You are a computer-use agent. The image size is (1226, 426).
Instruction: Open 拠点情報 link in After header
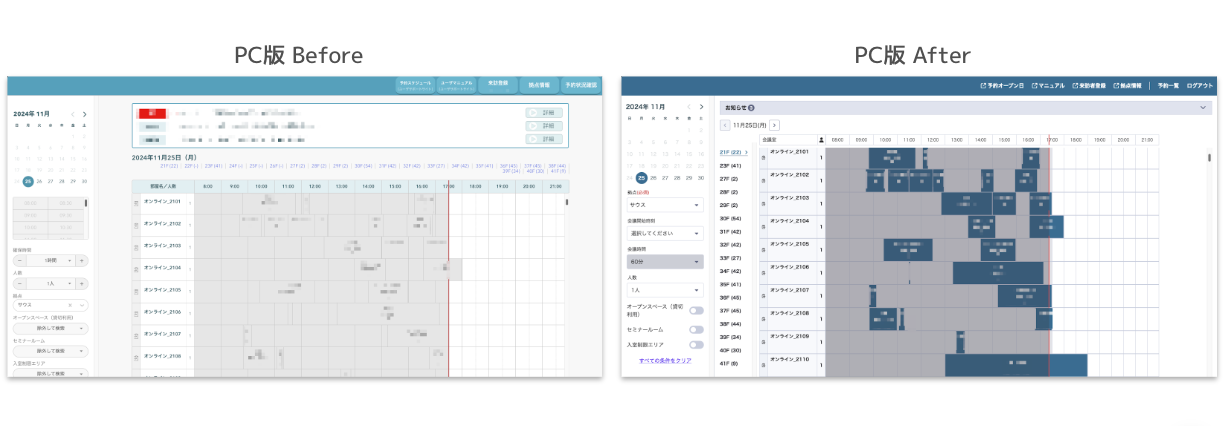tap(1128, 86)
